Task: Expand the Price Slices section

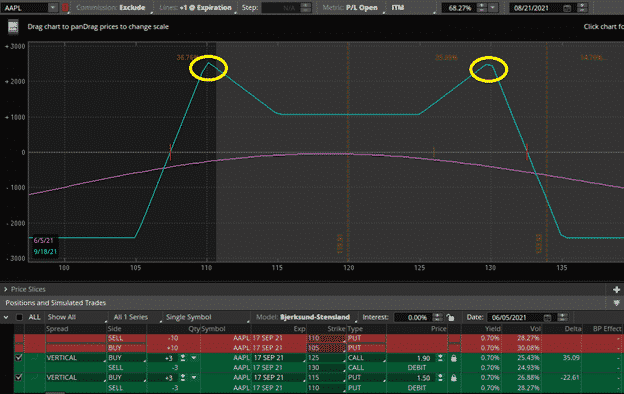Action: (6, 289)
